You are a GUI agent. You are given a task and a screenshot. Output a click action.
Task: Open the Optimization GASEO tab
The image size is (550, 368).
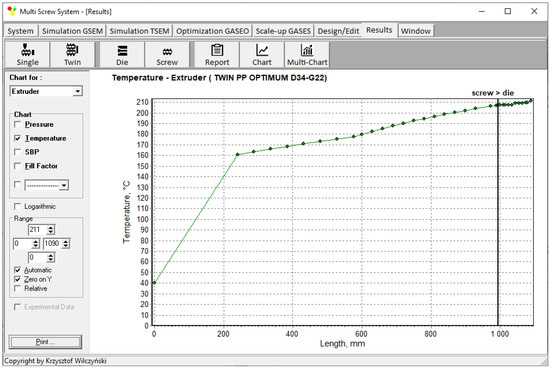[213, 31]
